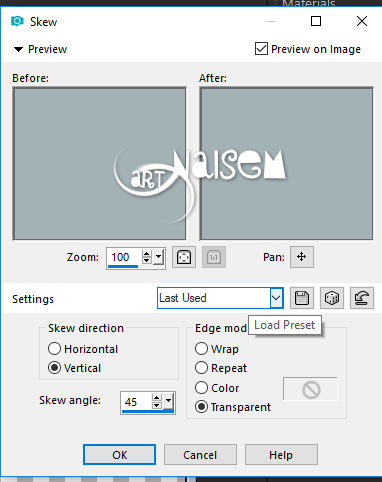Toggle the Preview on Image checkbox

261,49
